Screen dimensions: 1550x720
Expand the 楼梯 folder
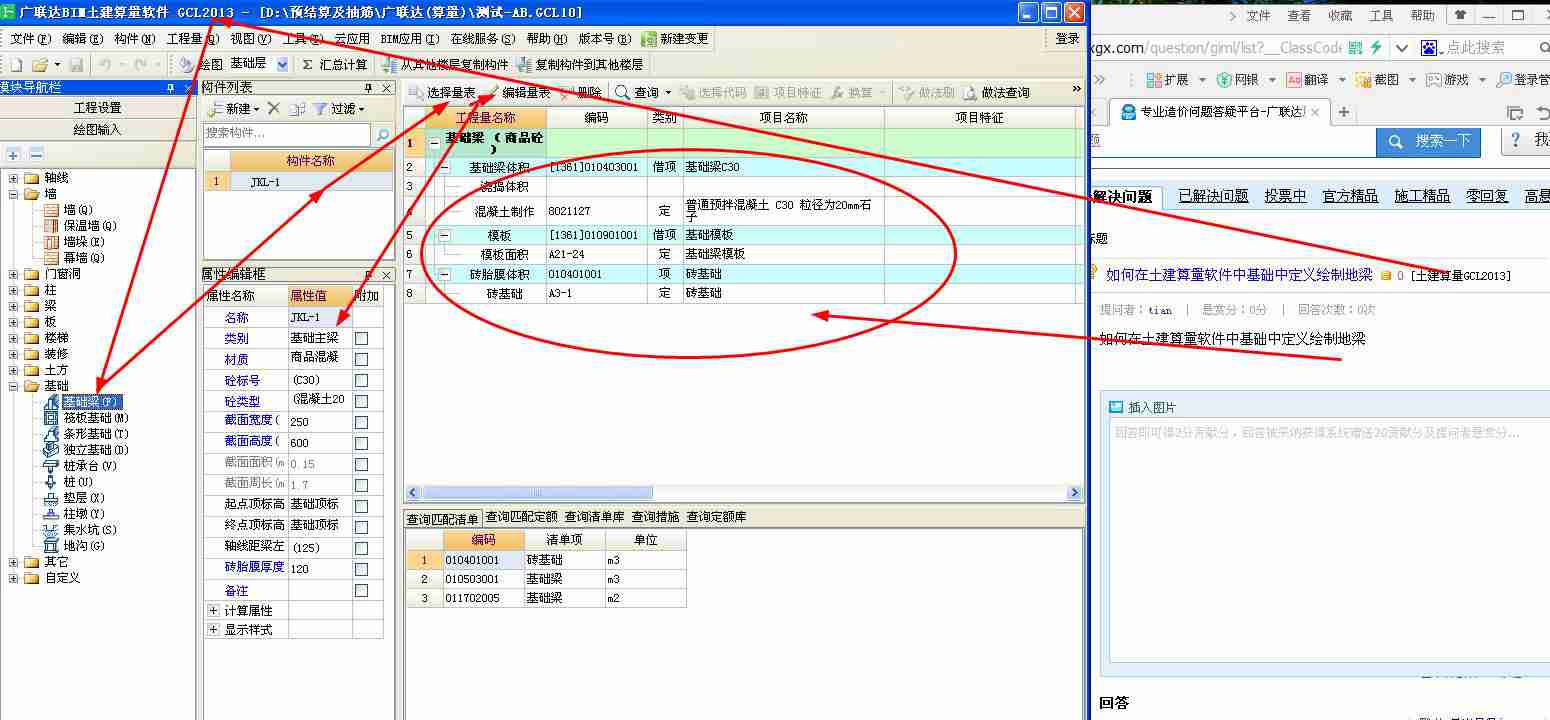14,338
